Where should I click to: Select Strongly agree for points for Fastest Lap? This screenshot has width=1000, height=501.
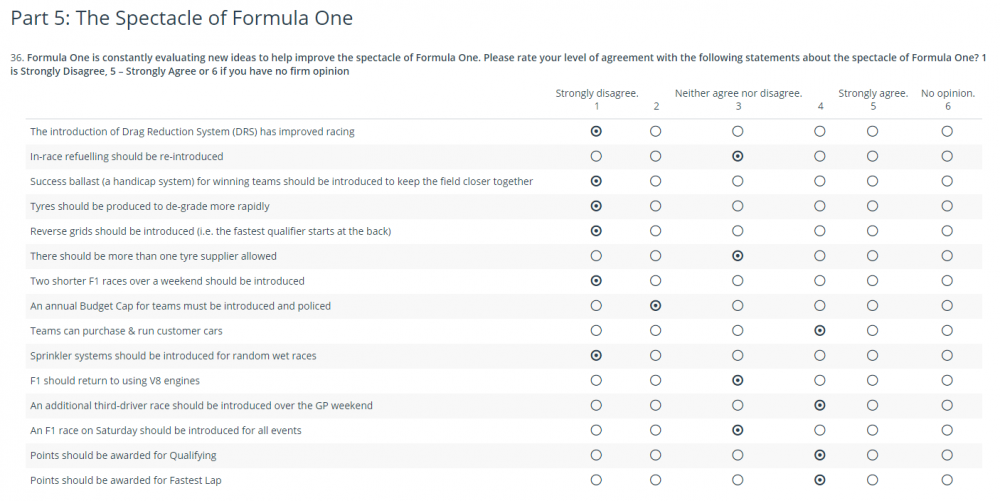873,480
